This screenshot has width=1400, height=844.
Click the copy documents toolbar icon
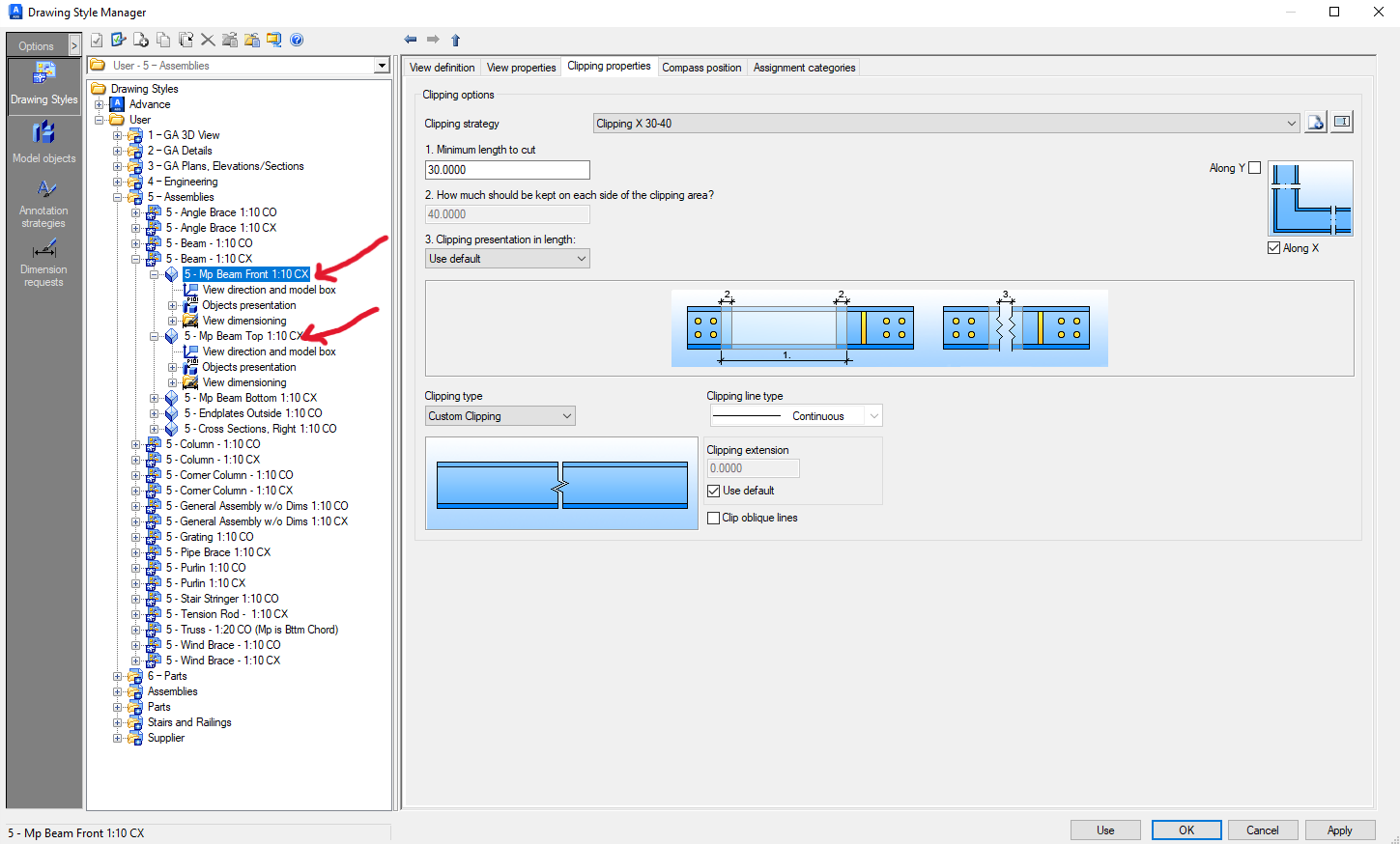click(x=163, y=40)
